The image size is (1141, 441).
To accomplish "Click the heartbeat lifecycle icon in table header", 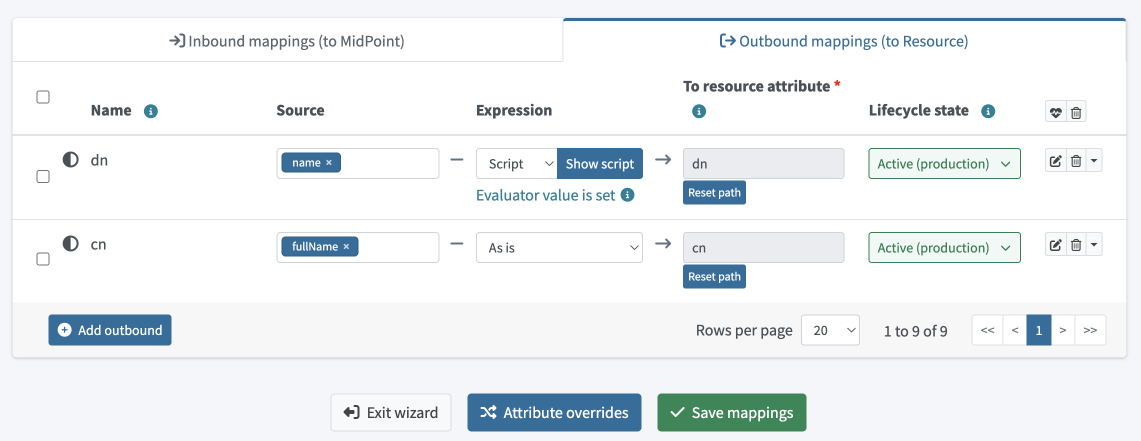I will pos(1055,113).
